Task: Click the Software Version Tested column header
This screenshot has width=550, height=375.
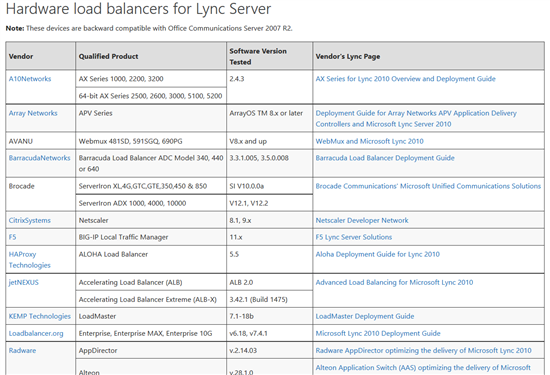Action: tap(269, 56)
